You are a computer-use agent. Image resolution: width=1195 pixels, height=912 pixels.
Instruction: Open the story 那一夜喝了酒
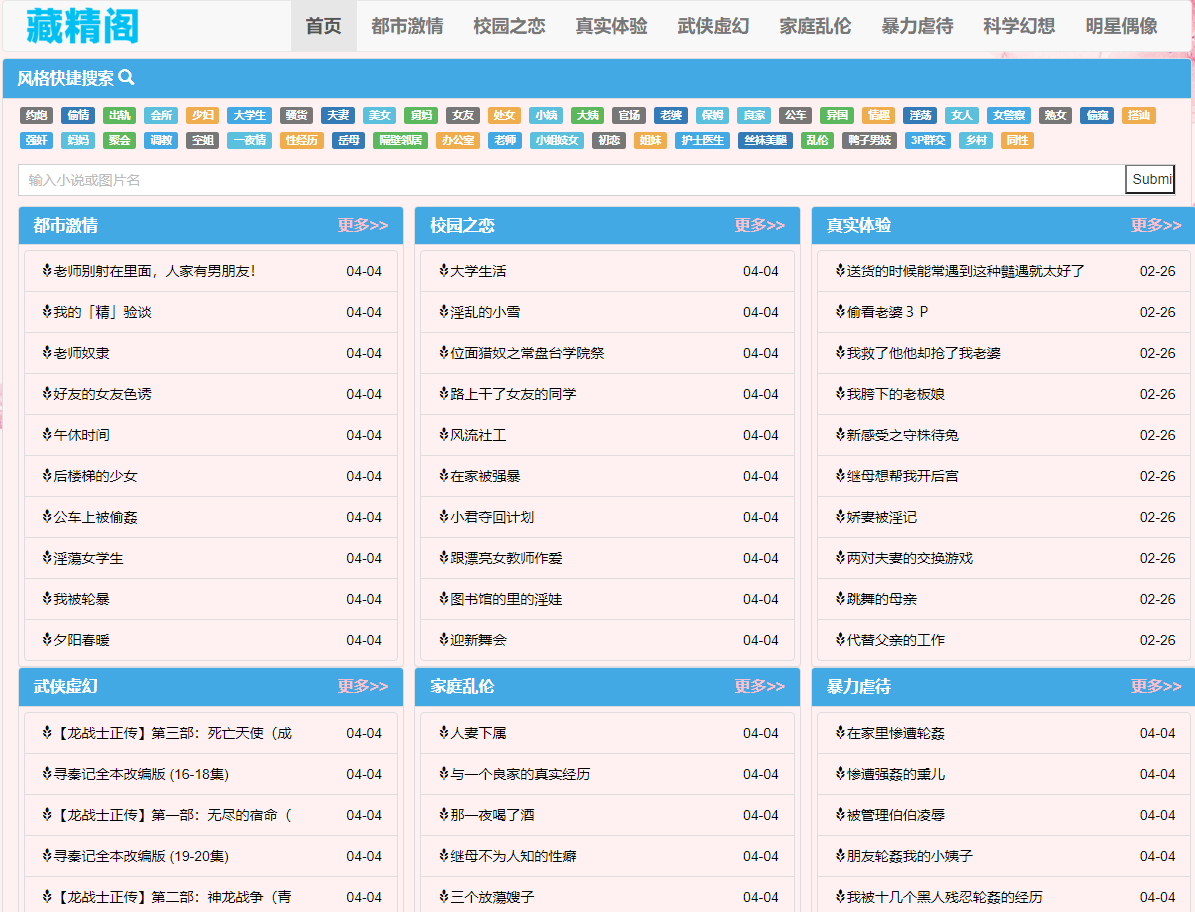(492, 814)
